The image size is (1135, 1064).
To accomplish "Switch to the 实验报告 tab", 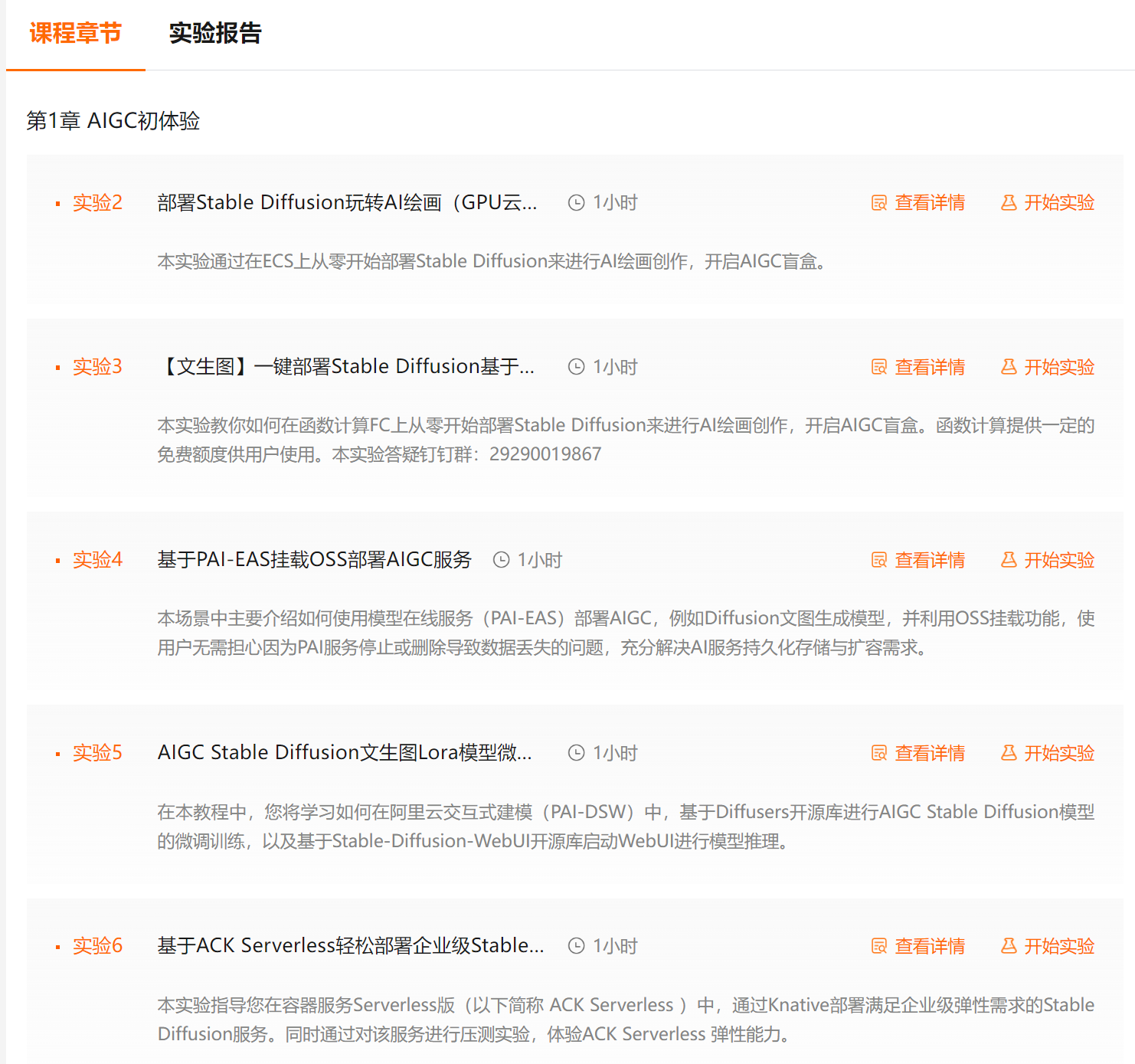I will 216,34.
